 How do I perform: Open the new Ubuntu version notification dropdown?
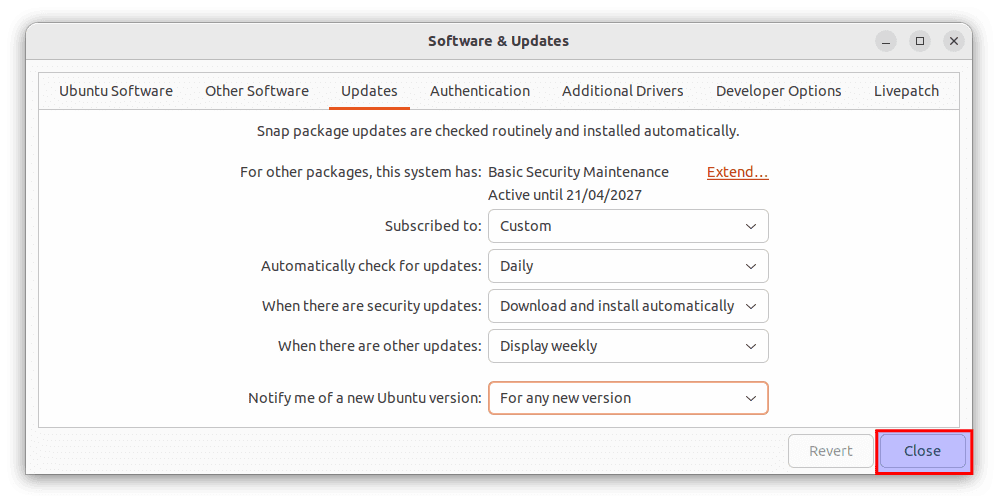point(628,398)
